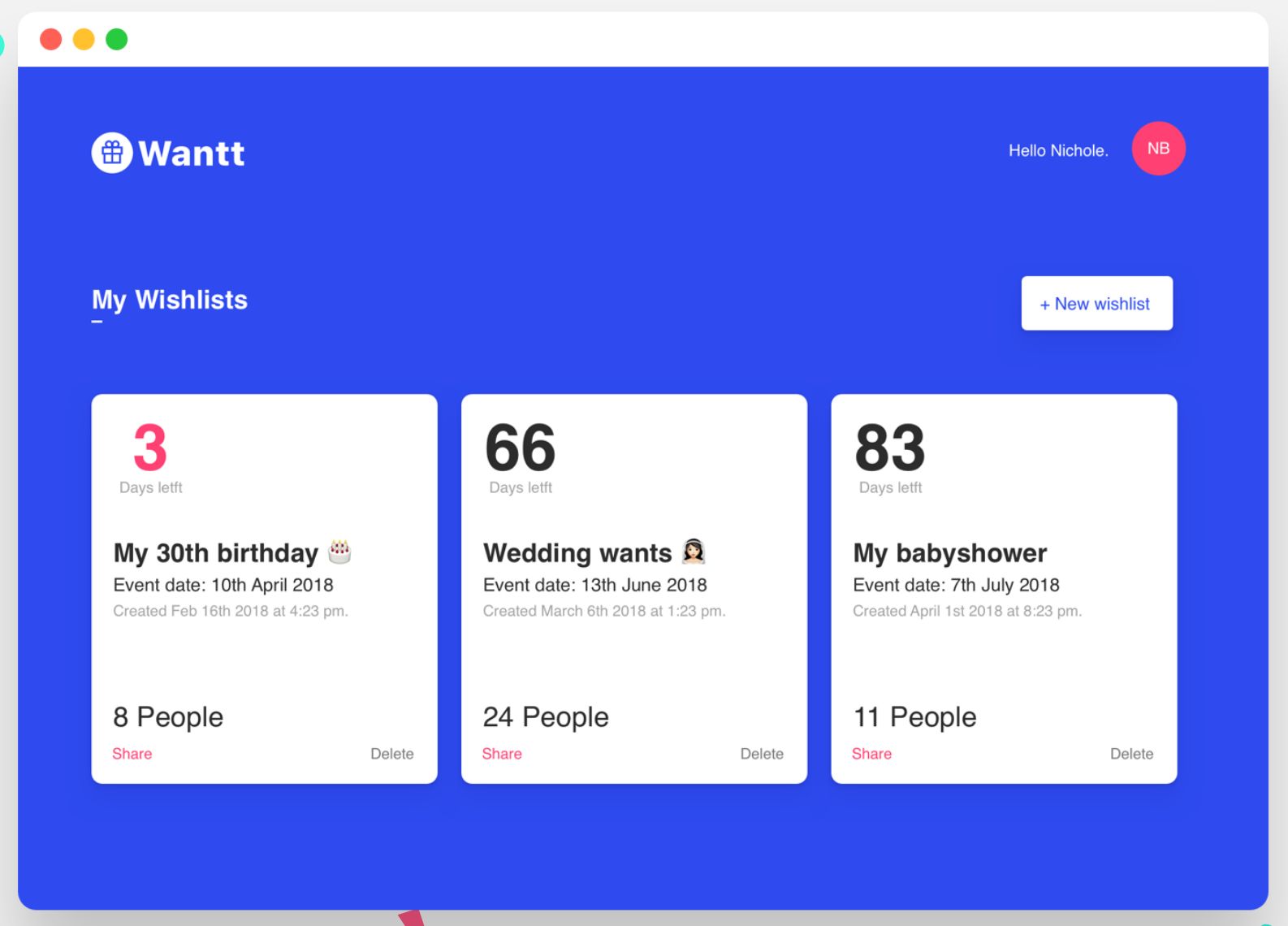Share the My 30th birthday wishlist
The width and height of the screenshot is (1288, 926).
pos(132,754)
